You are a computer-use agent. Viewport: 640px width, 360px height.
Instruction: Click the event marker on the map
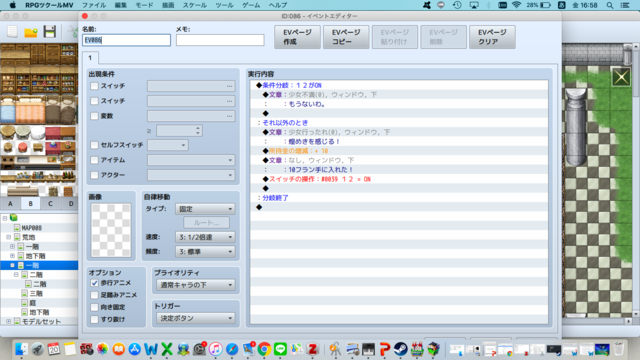(621, 77)
